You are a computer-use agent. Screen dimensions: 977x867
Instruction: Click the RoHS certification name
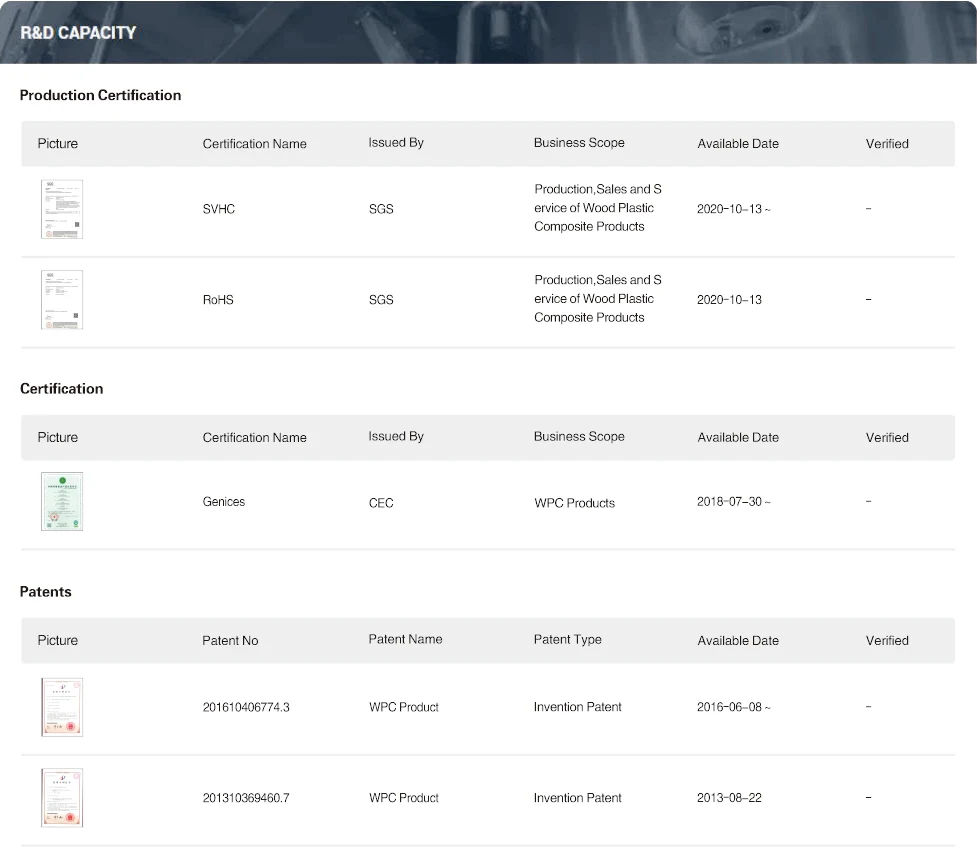[218, 300]
